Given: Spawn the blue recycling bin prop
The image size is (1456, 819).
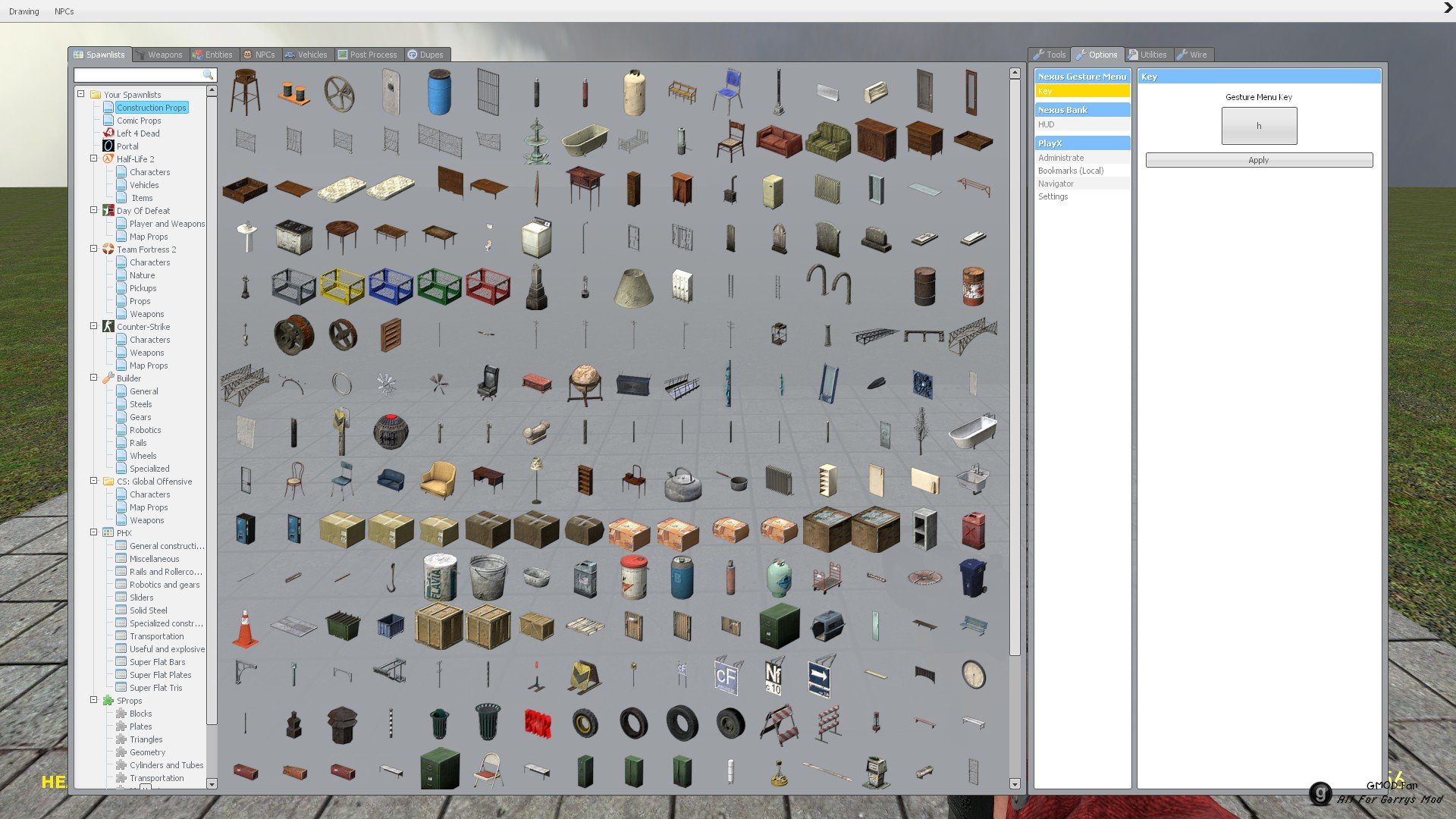Looking at the screenshot, I should [973, 578].
